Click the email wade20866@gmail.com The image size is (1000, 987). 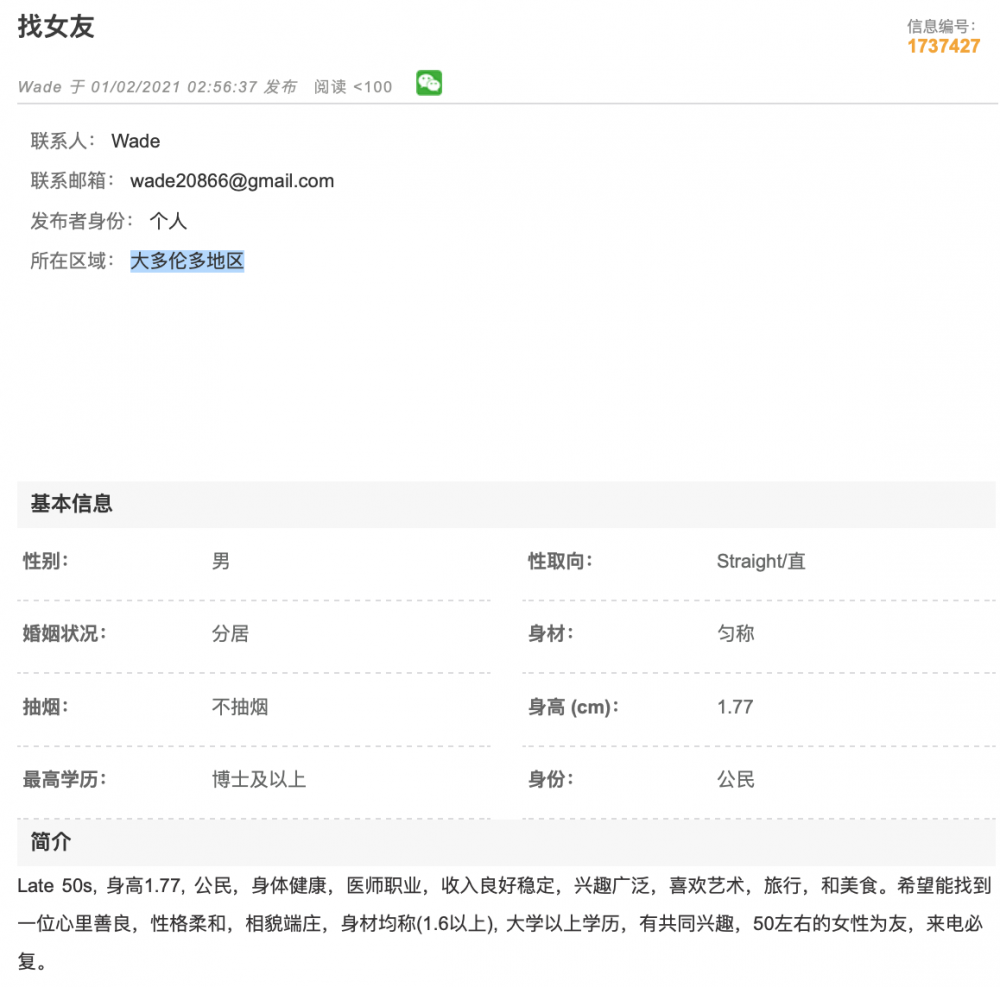point(232,181)
